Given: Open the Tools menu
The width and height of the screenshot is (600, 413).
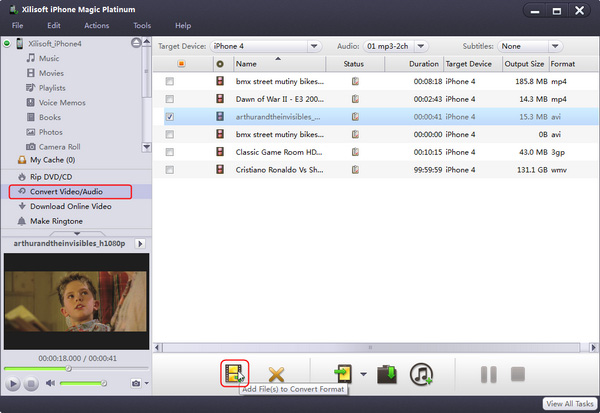Looking at the screenshot, I should tap(142, 25).
